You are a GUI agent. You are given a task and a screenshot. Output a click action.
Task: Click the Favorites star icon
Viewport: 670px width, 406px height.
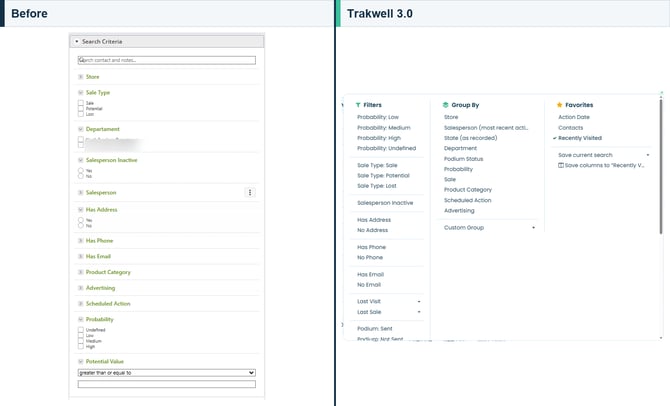559,105
